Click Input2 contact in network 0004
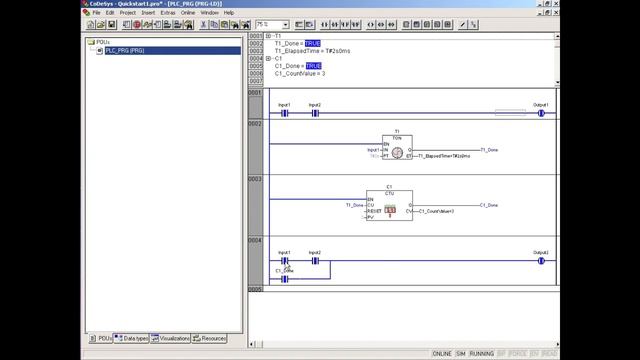The width and height of the screenshot is (640, 360). click(x=315, y=260)
